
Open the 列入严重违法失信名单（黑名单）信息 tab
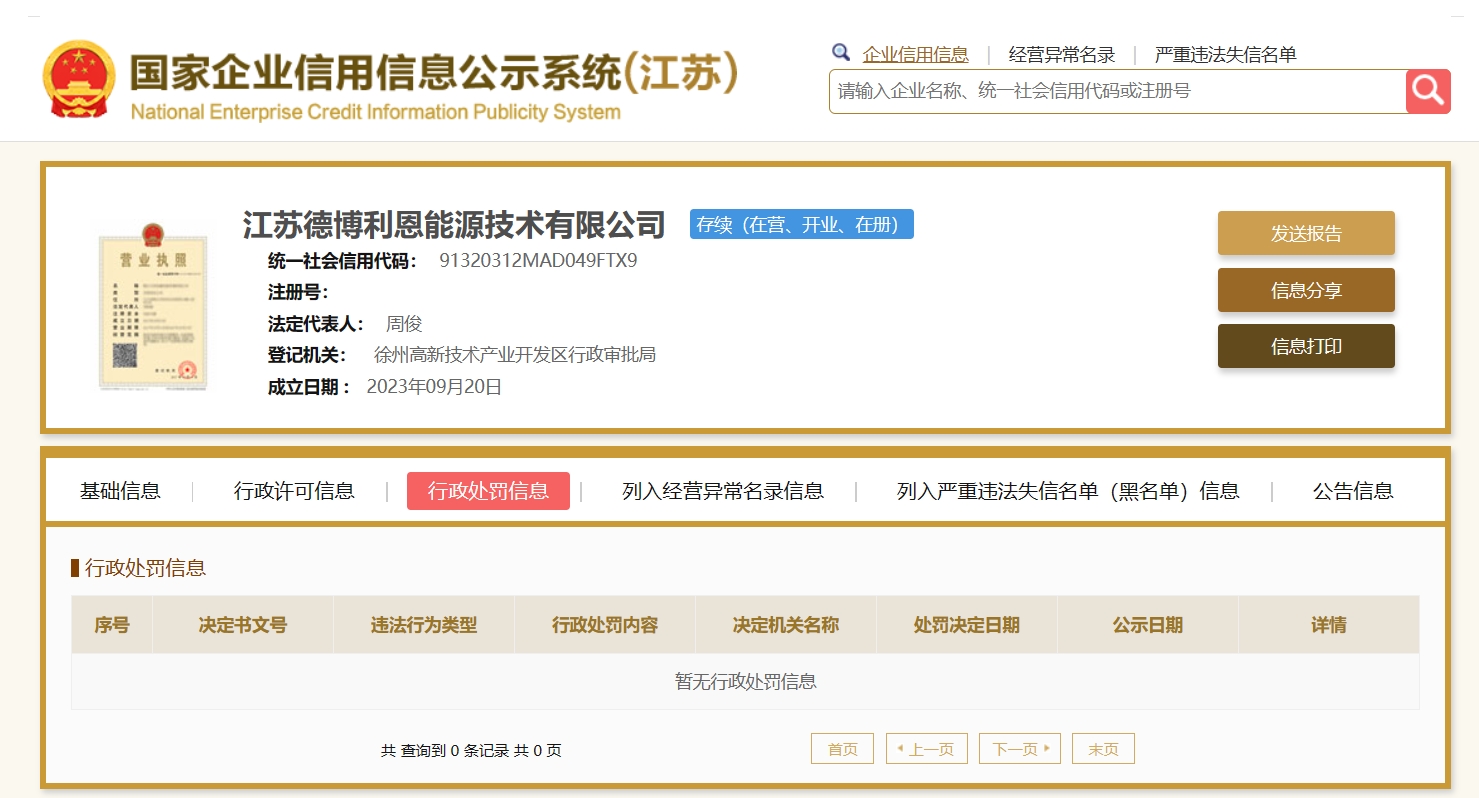(1068, 491)
